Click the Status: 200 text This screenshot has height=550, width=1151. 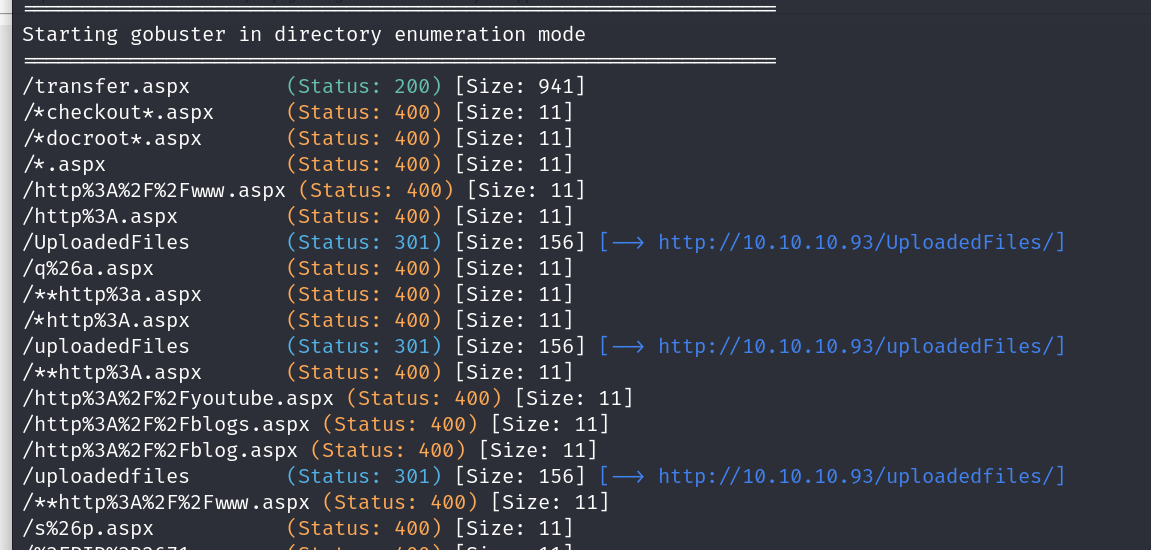[x=364, y=86]
